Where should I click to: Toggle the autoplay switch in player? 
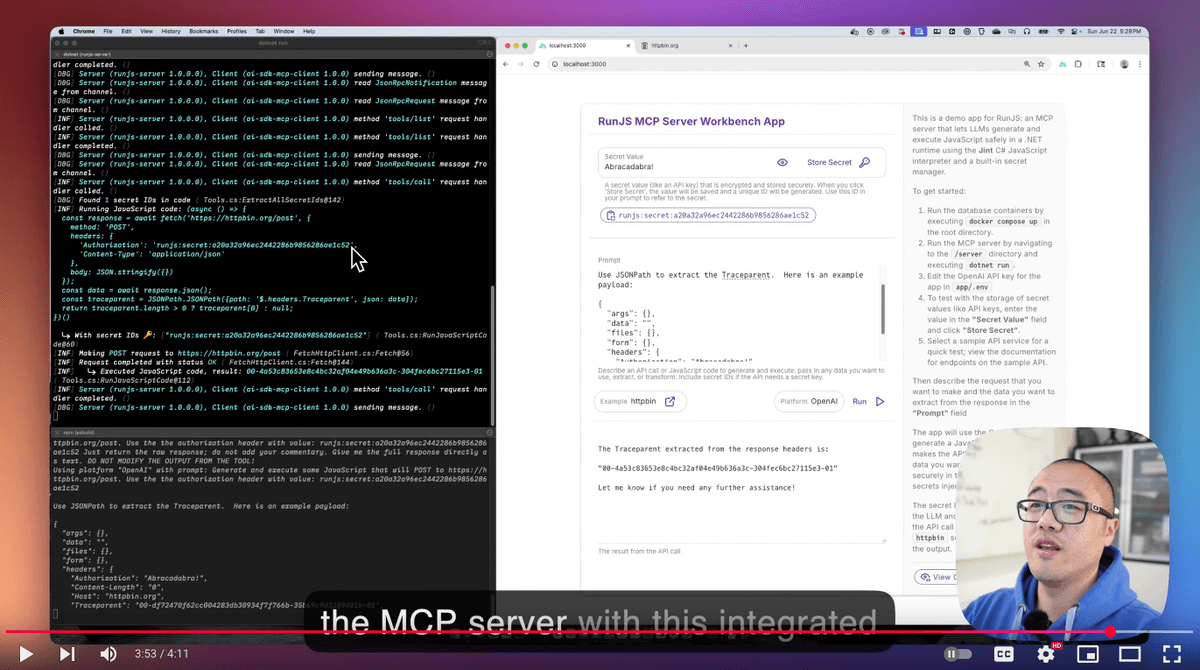tap(958, 654)
